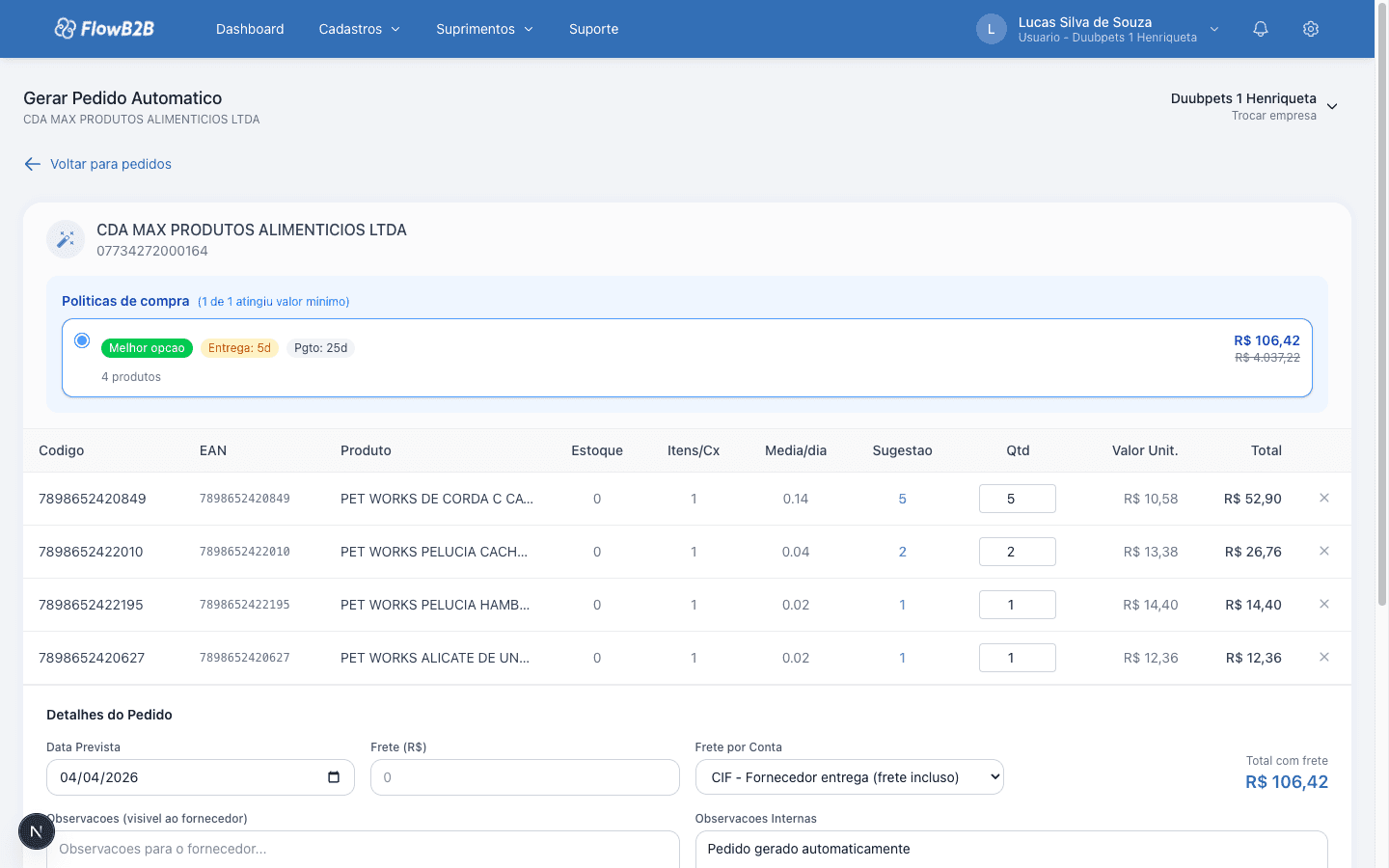Remove the PET WORKS ALICATE row

pos(1324,657)
